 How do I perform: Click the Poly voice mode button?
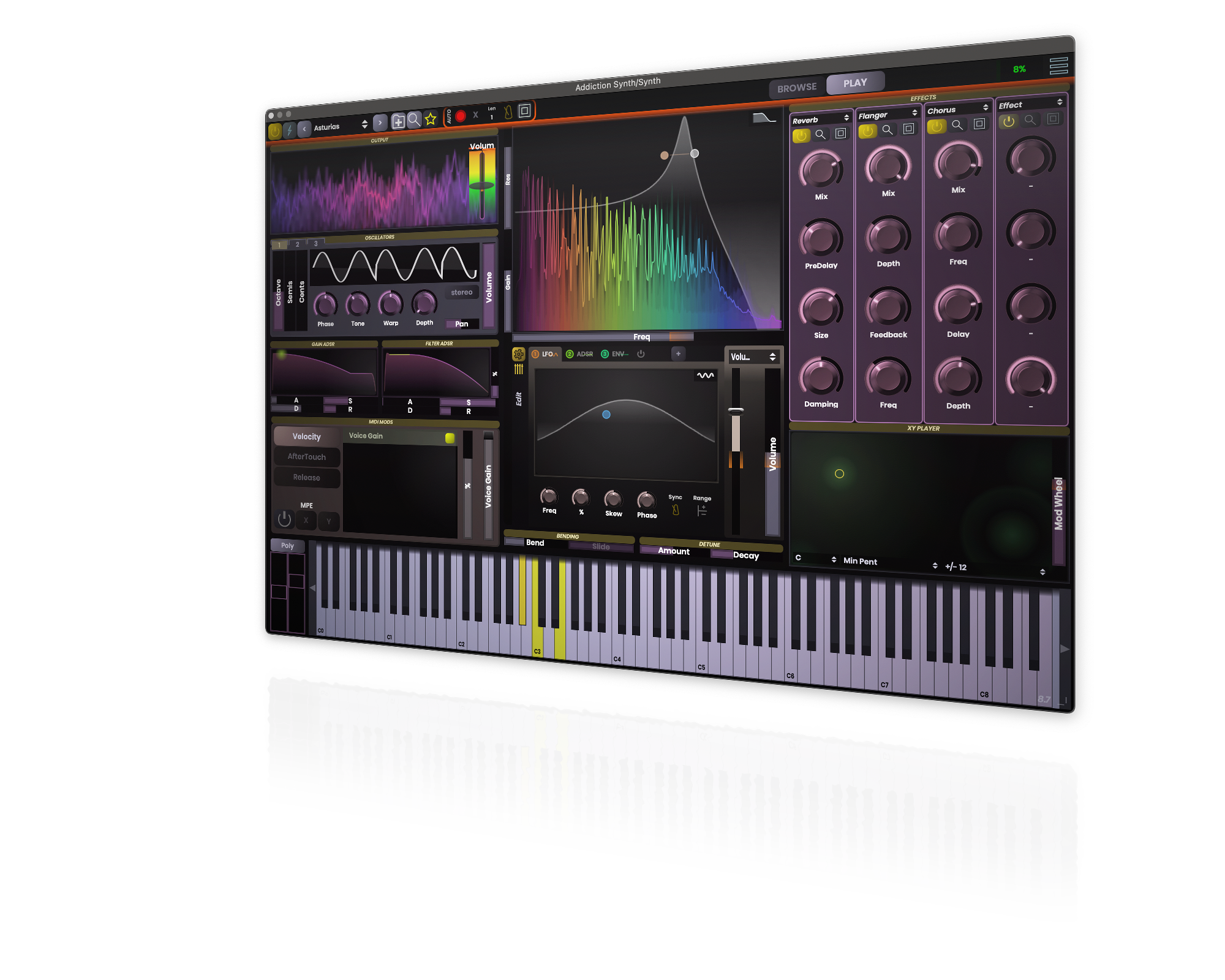pyautogui.click(x=287, y=546)
